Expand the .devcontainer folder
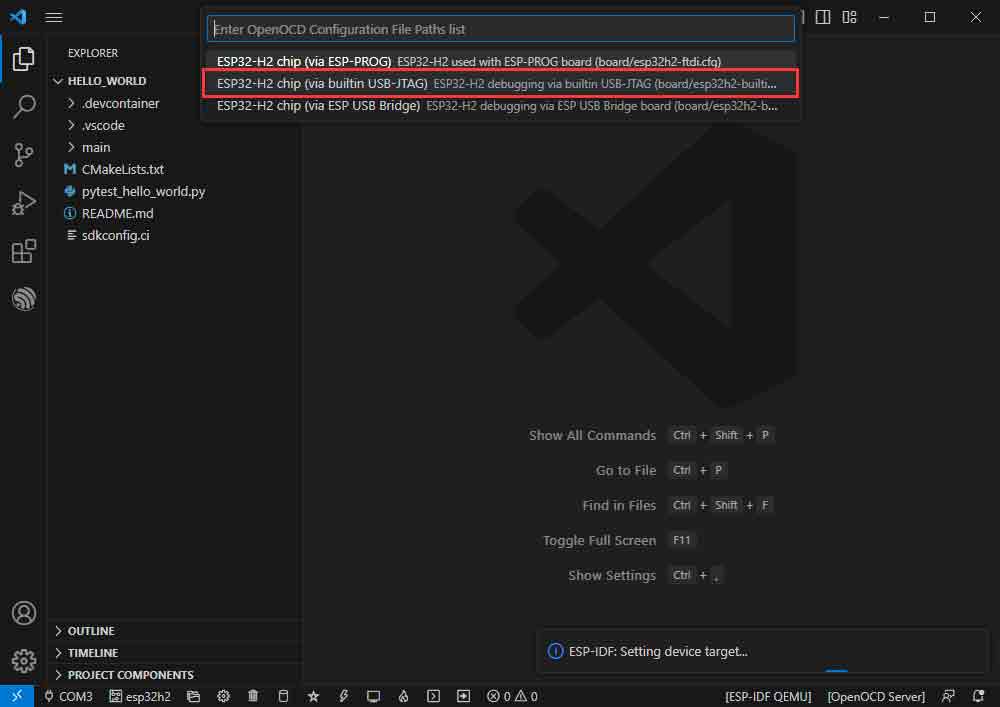Image resolution: width=1000 pixels, height=707 pixels. point(121,103)
